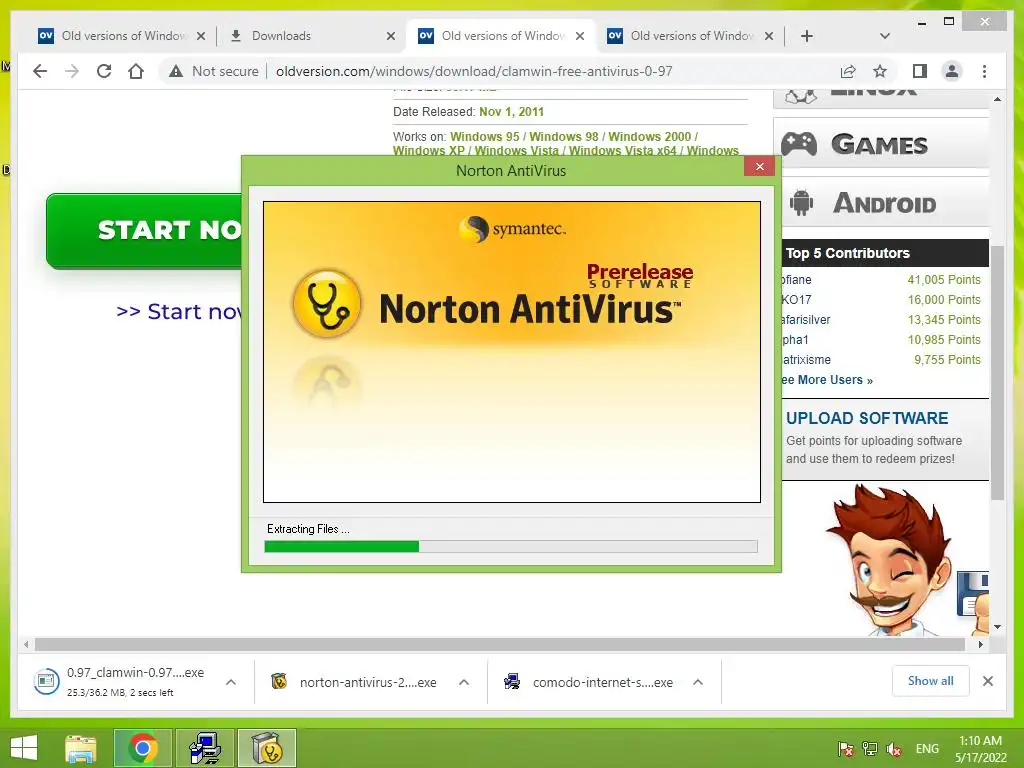This screenshot has height=768, width=1024.
Task: Follow the Start now text link
Action: 179,312
